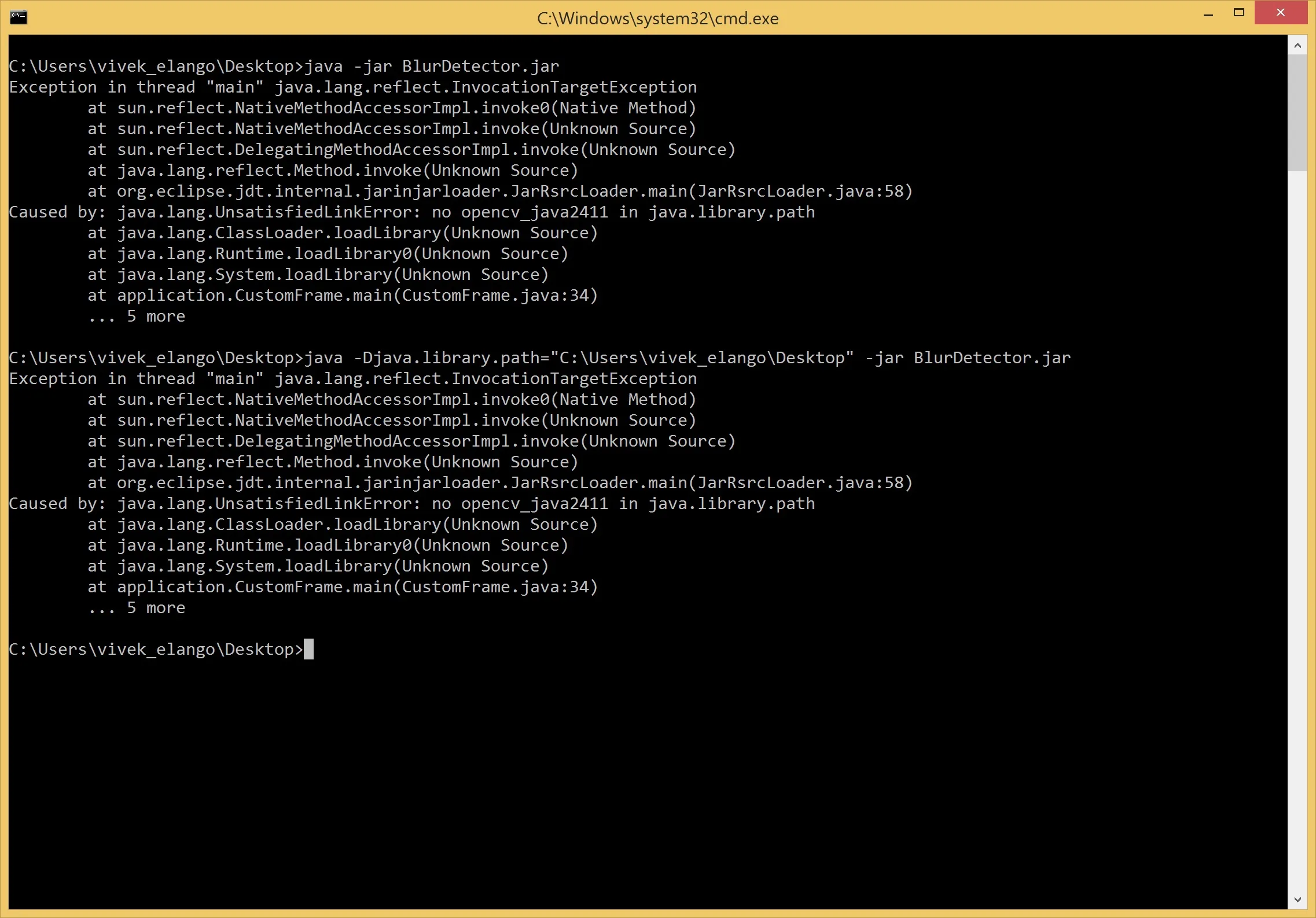The height and width of the screenshot is (918, 1316).
Task: Click the scrollbar down arrow
Action: pyautogui.click(x=1297, y=899)
